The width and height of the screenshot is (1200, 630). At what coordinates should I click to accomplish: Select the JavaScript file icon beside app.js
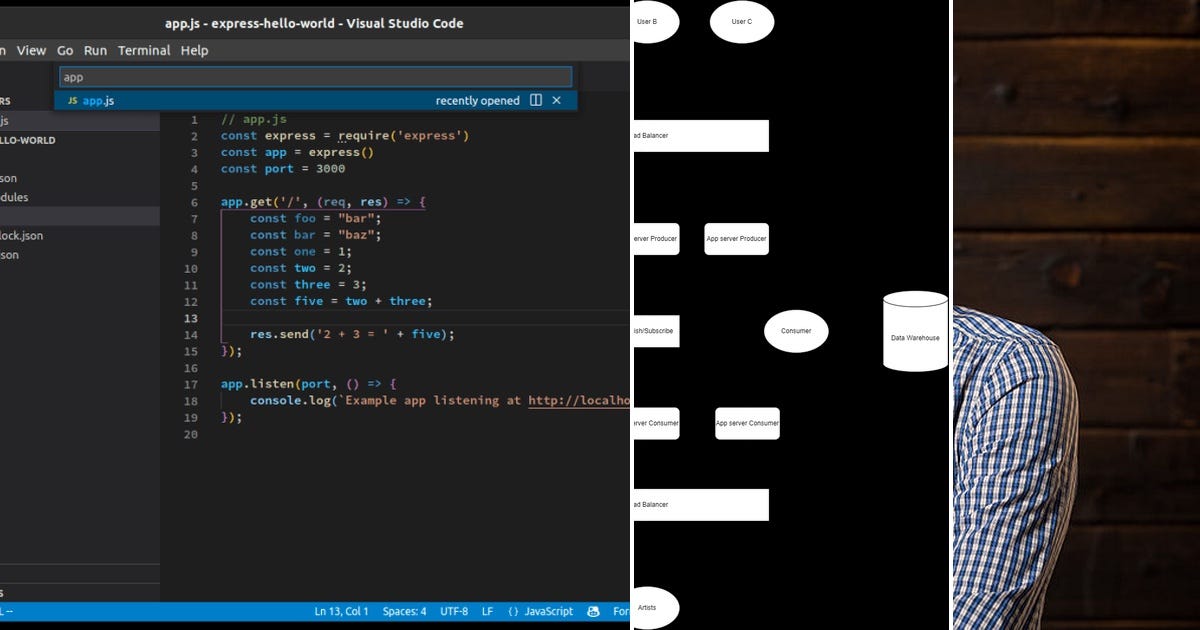pos(71,100)
